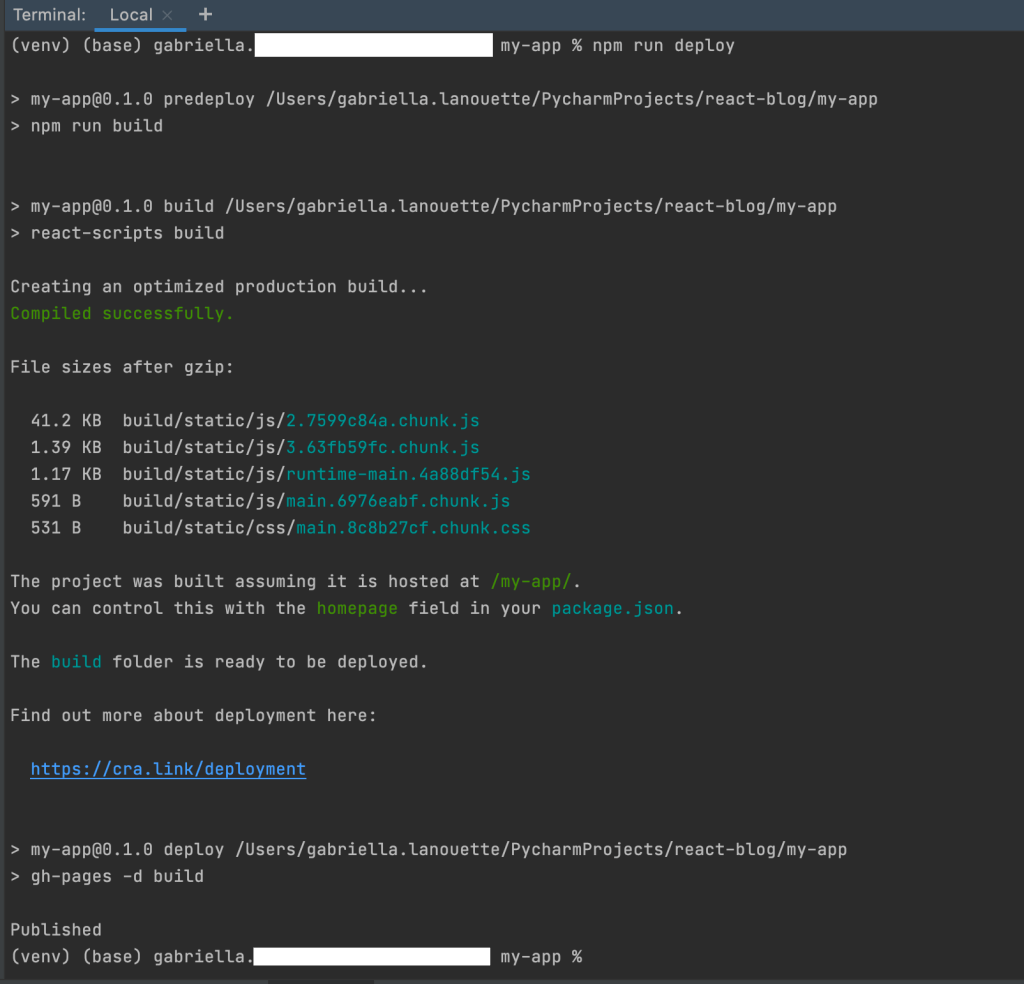Click the npm run deploy command text

663,45
